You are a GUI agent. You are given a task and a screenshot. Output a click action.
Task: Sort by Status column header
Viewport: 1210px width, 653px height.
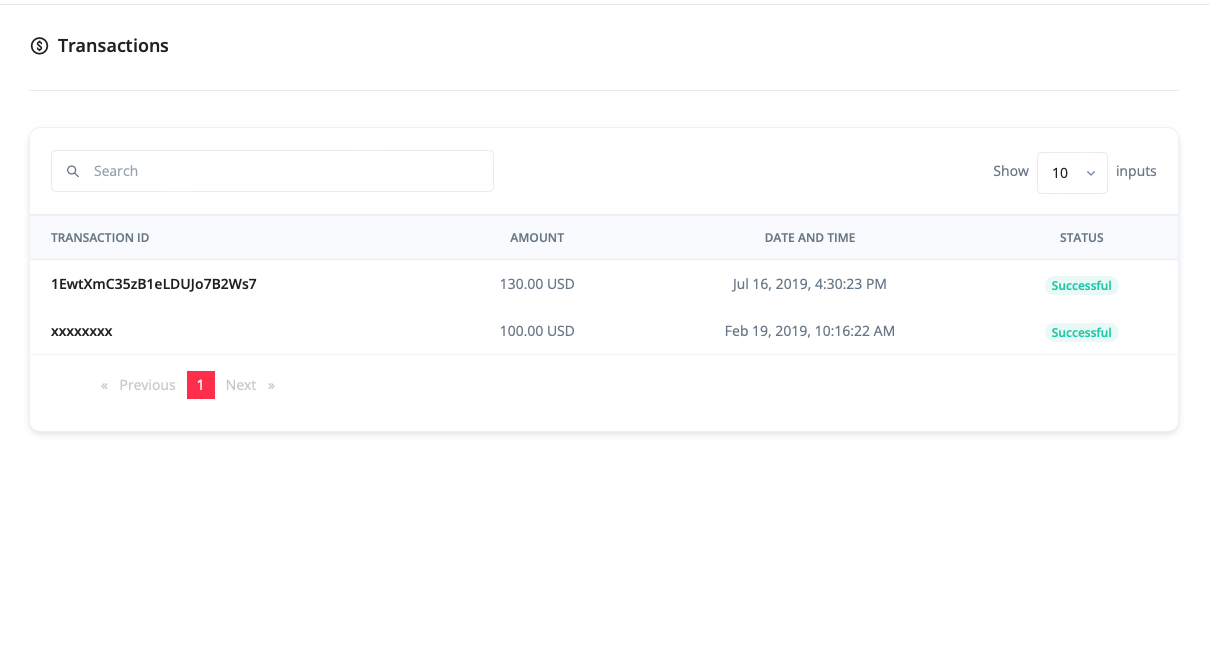pos(1081,238)
